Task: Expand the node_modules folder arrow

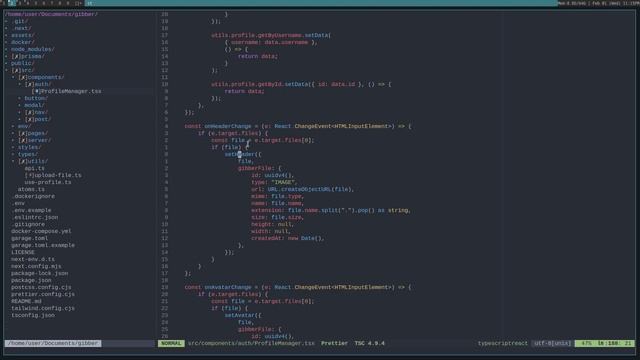Action: coord(6,49)
